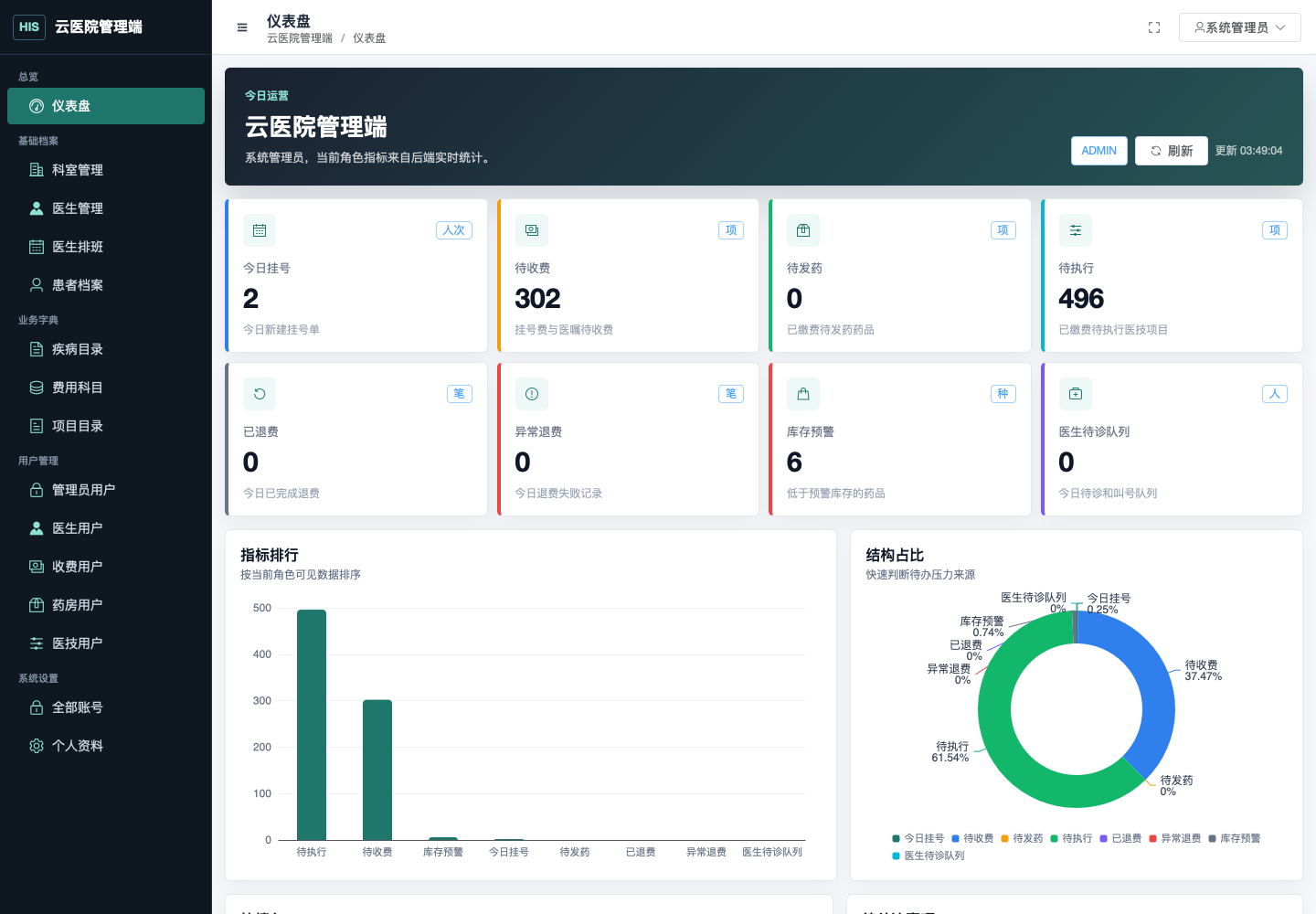Click the 个人资料 gear icon
Image resolution: width=1316 pixels, height=914 pixels.
pos(37,746)
